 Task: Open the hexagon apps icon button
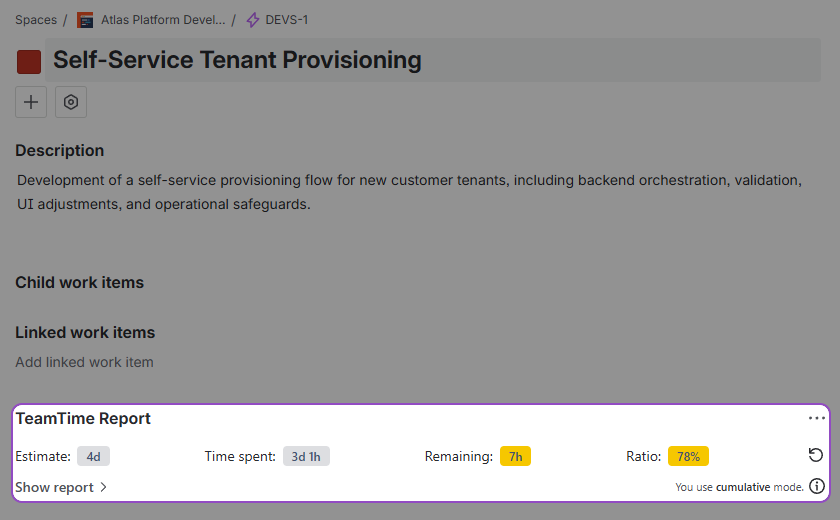click(71, 102)
